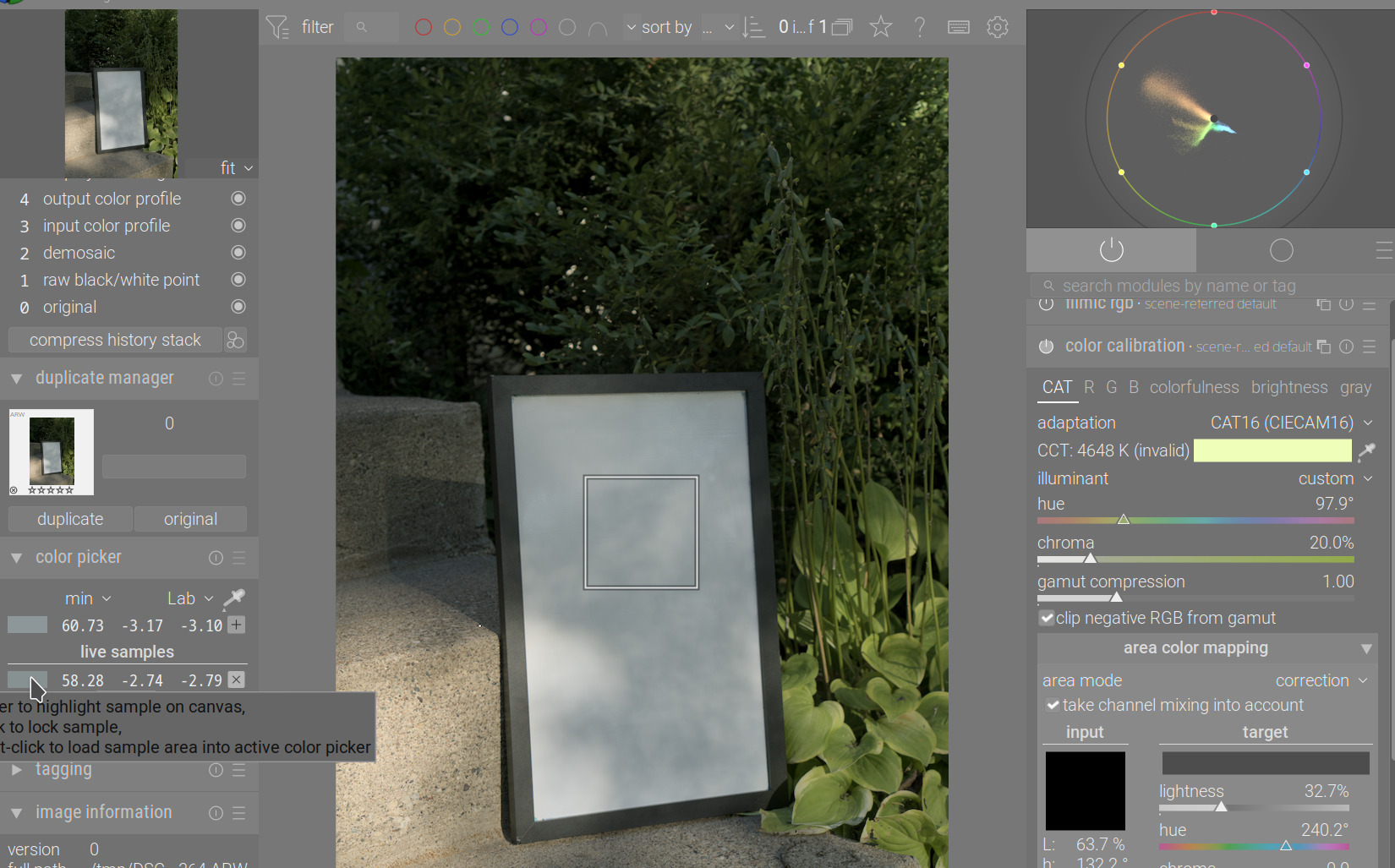Click the color picker eyedropper in color picker panel

click(234, 598)
